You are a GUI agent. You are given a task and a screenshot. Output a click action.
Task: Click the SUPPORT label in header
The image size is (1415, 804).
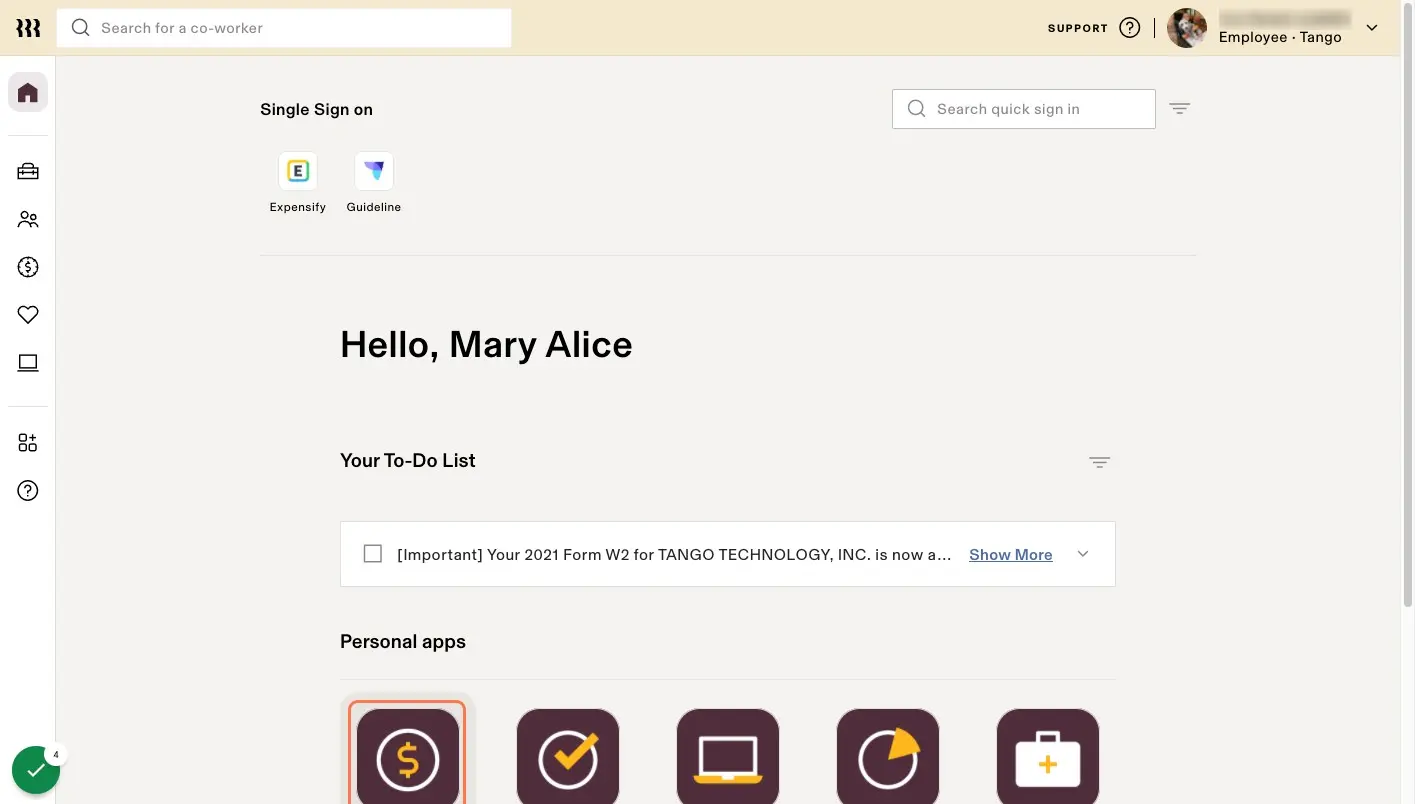click(x=1078, y=28)
